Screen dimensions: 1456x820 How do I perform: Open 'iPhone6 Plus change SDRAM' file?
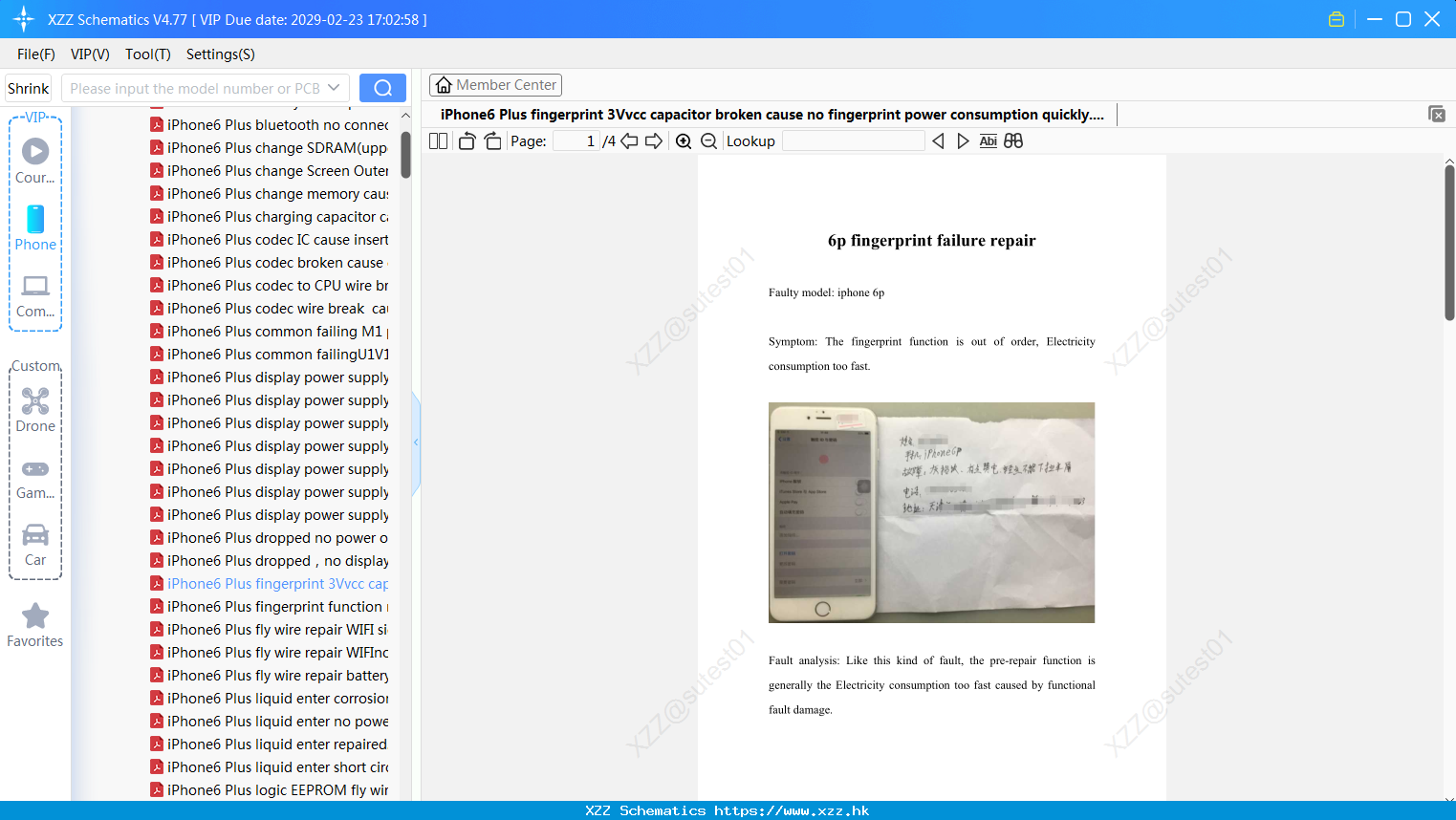[269, 148]
